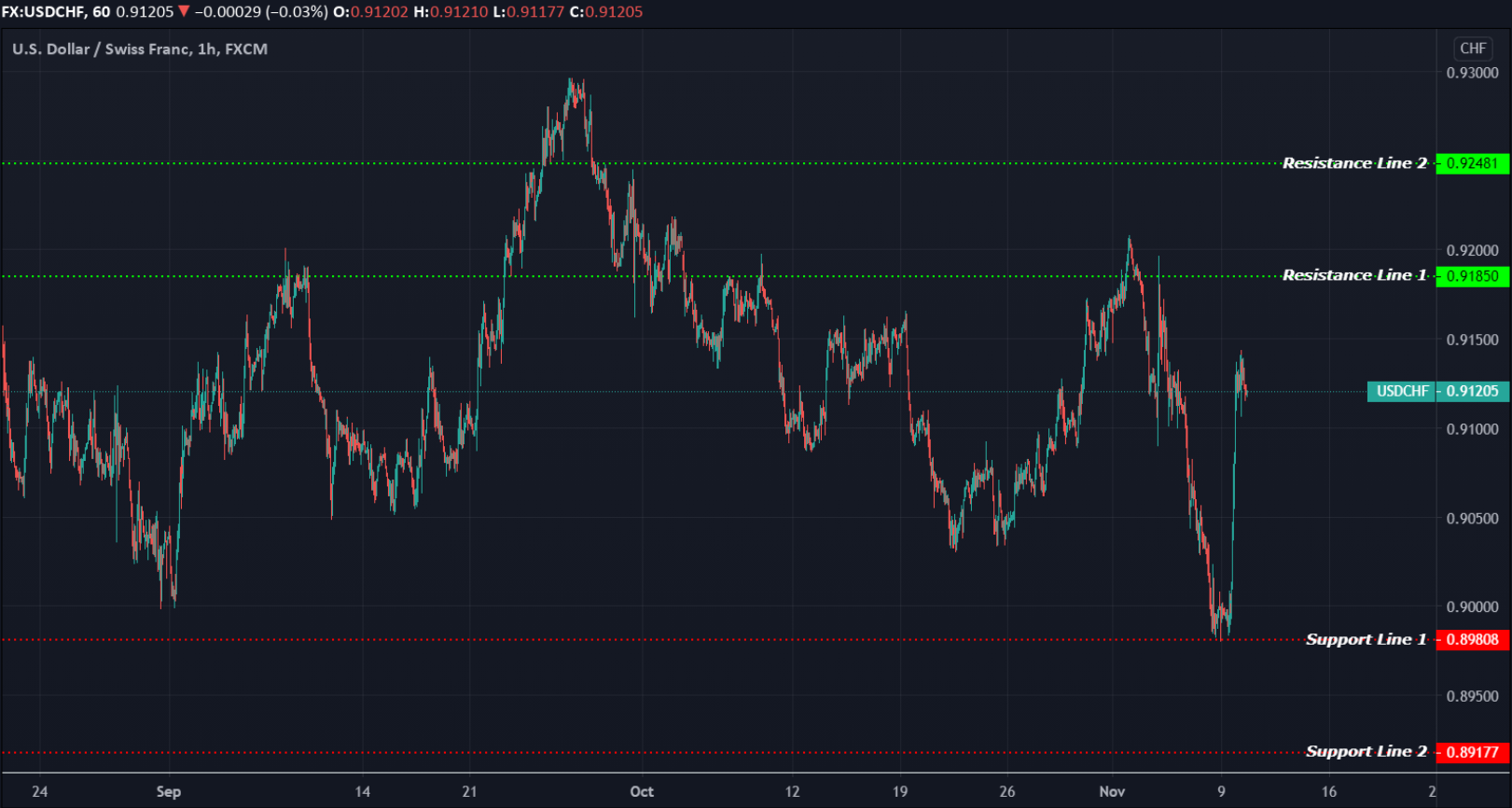Select the Resistance Line 1 label
The image size is (1512, 808).
1354,275
